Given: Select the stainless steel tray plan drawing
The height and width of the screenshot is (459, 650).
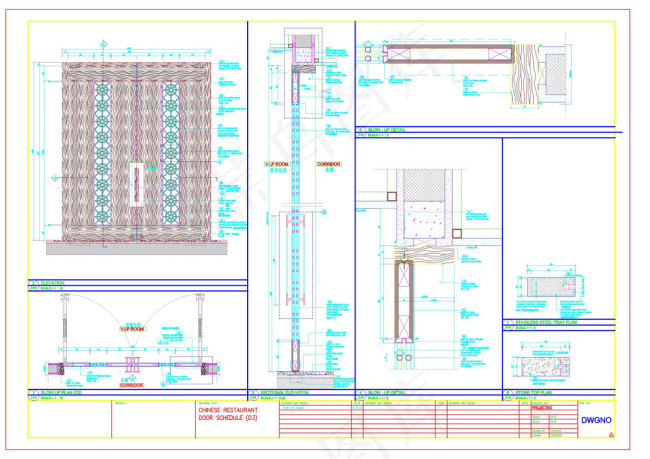Looking at the screenshot, I should coord(551,287).
